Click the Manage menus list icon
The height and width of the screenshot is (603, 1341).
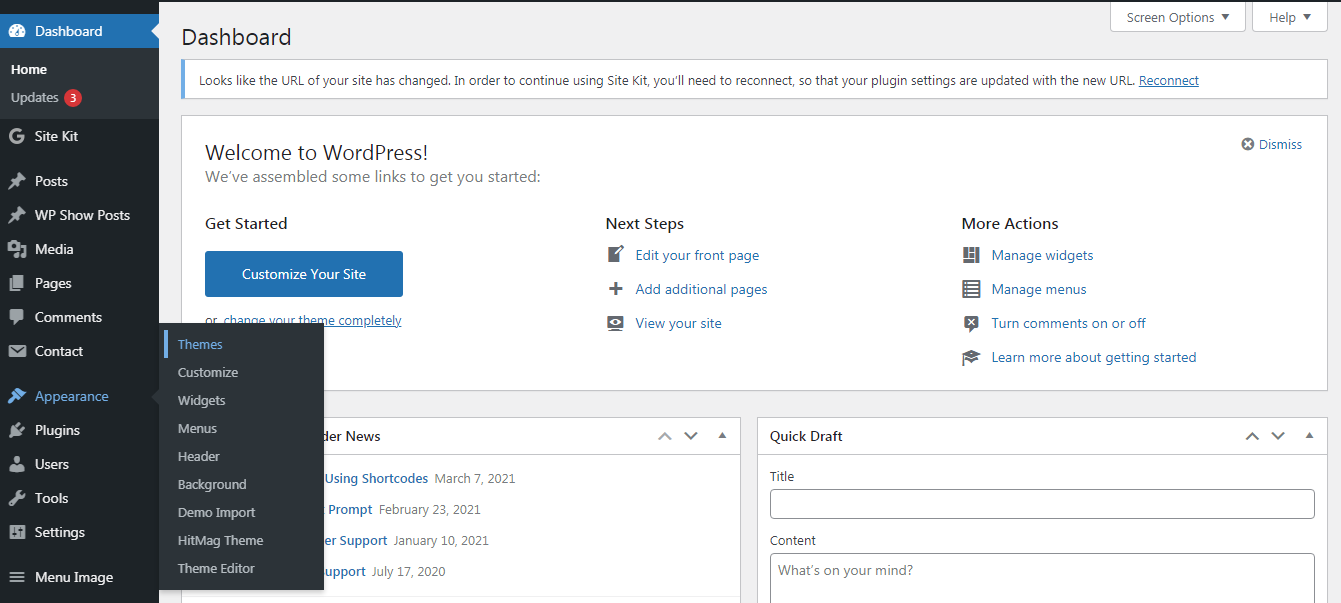tap(971, 289)
